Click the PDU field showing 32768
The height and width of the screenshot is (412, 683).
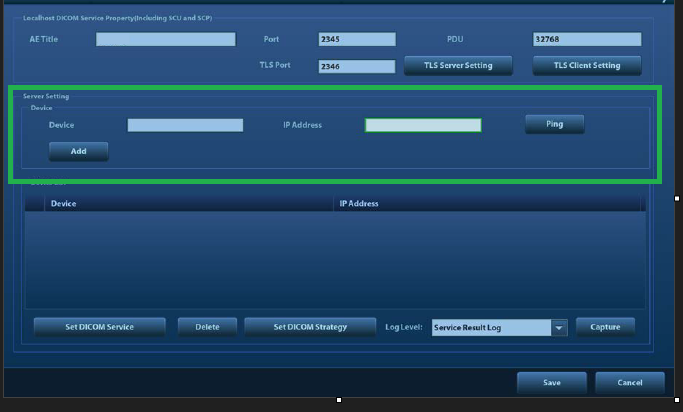pos(587,39)
